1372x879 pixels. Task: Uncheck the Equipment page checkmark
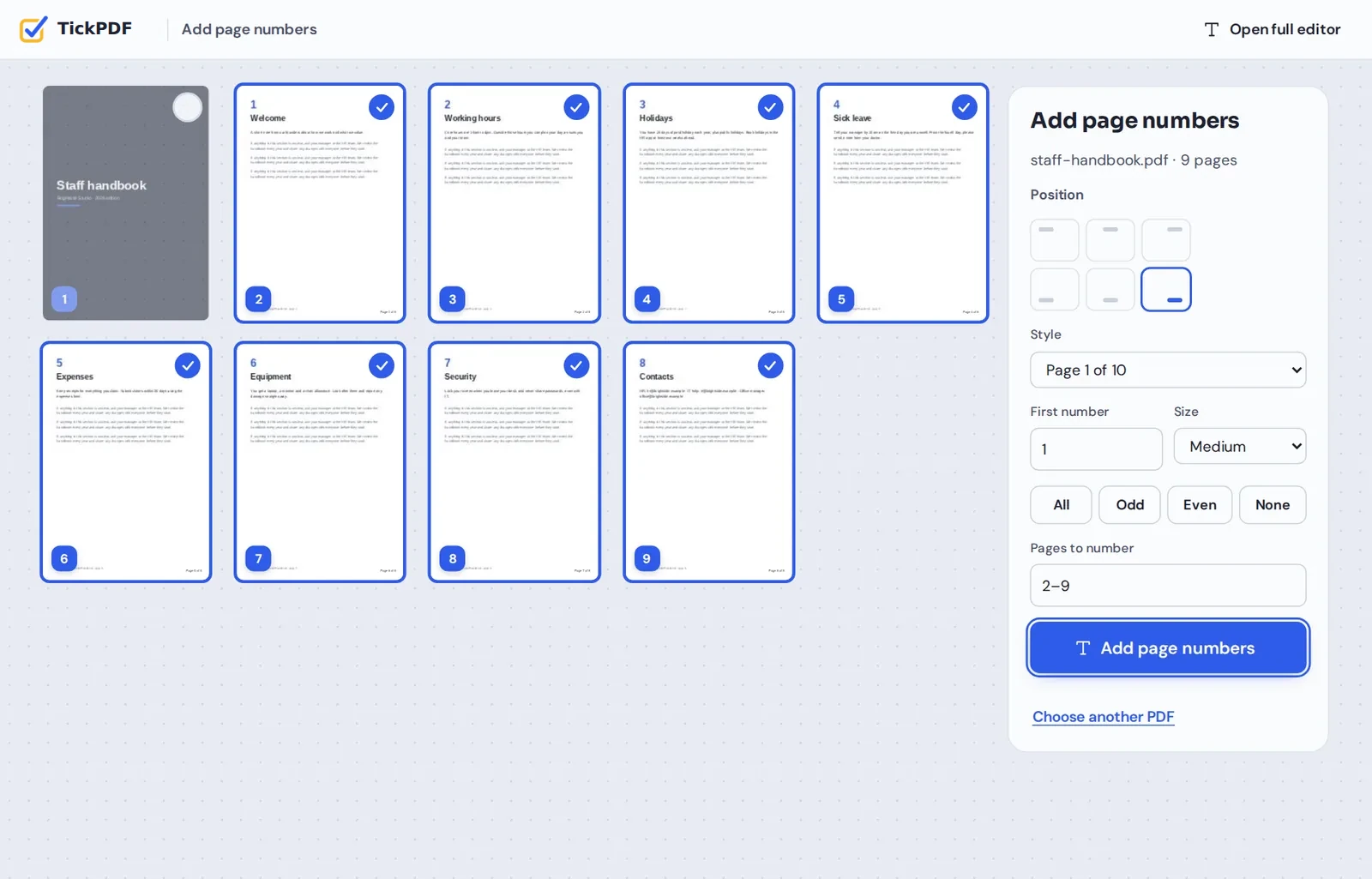click(382, 365)
